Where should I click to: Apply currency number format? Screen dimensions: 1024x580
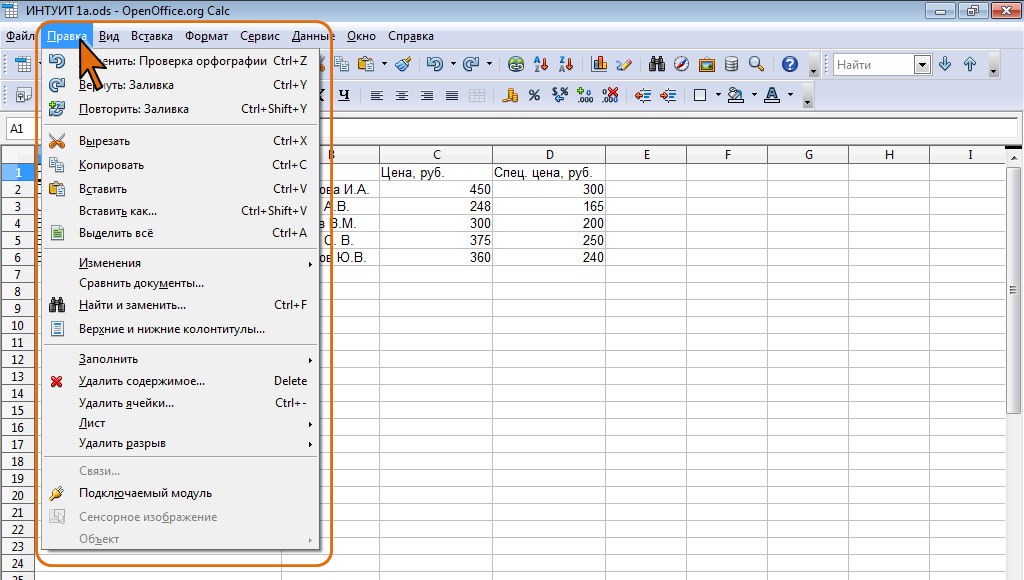[510, 95]
